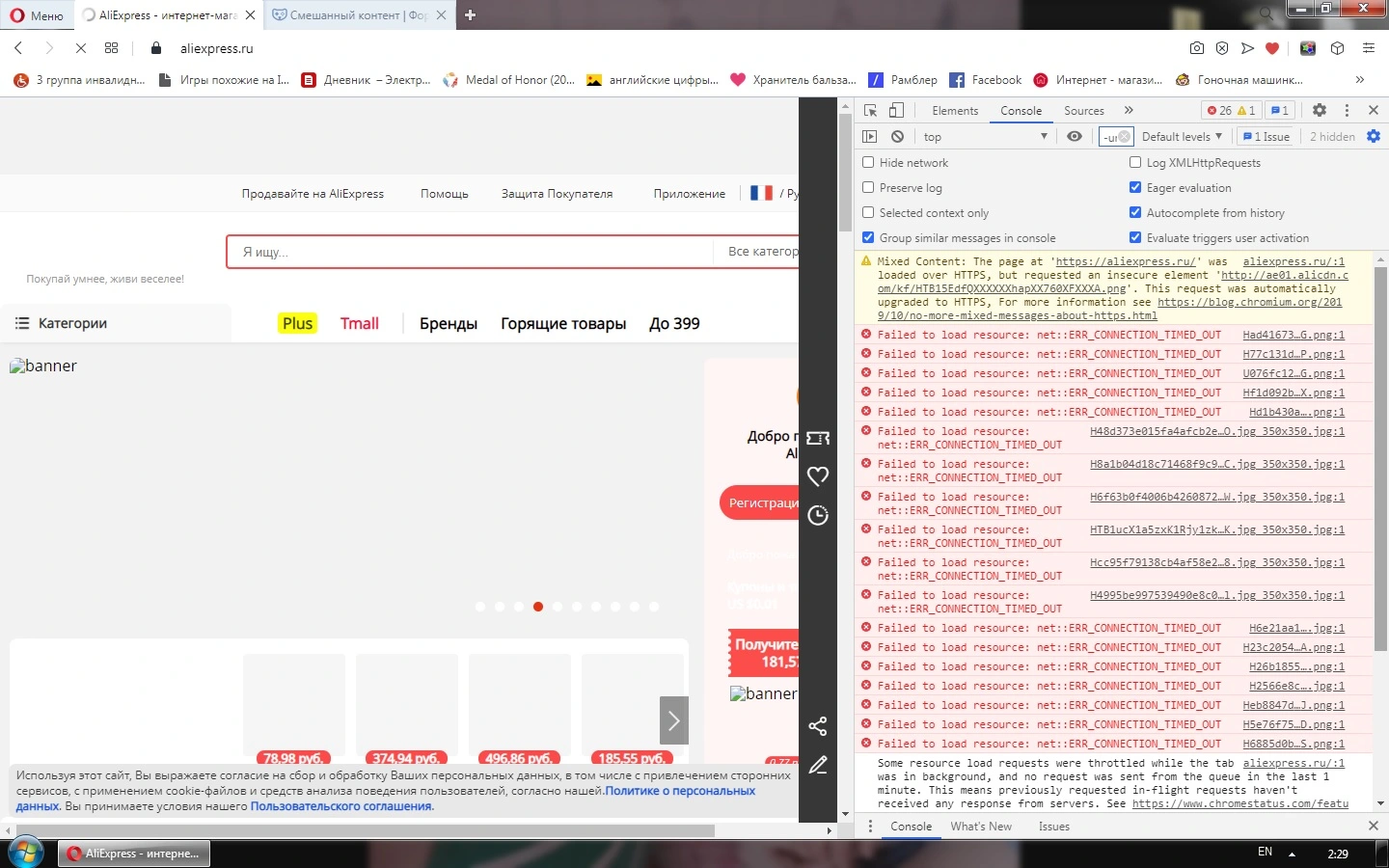Open the JavaScript context 'top' dropdown
Screen dimensions: 1389x868
(x=984, y=137)
